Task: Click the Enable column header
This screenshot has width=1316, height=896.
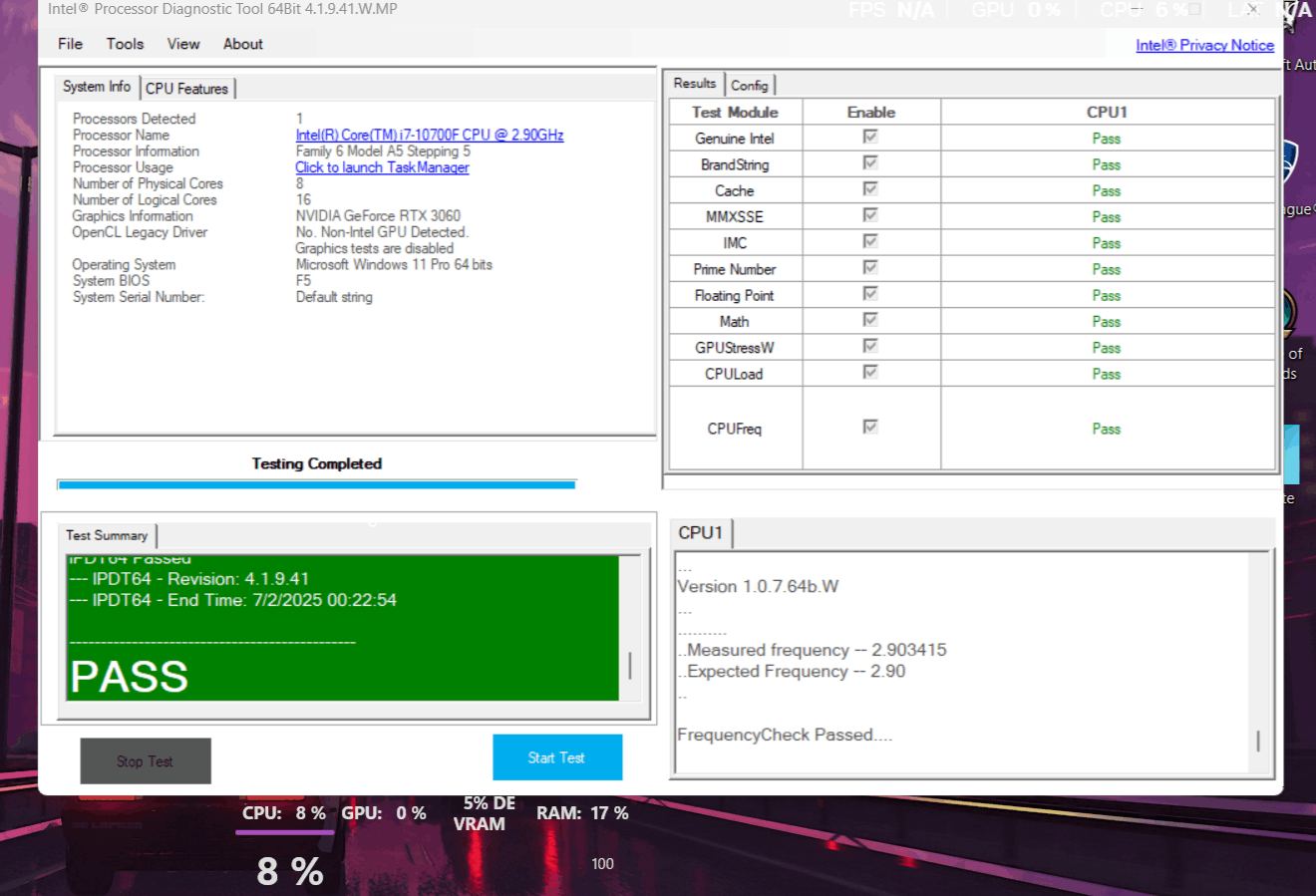Action: click(x=871, y=113)
